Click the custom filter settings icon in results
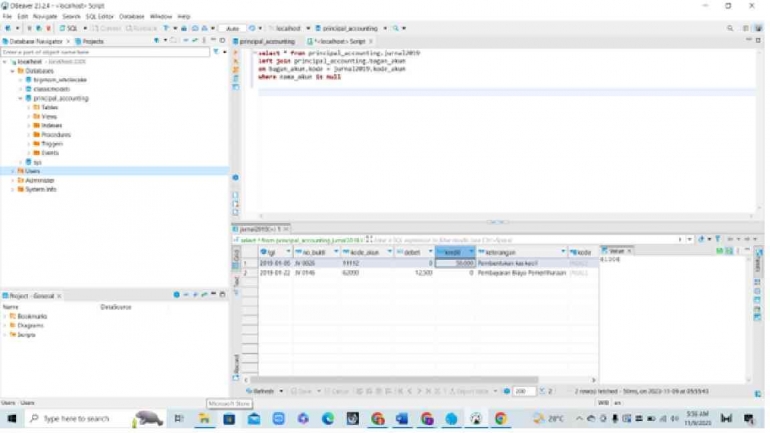This screenshot has height=433, width=770. click(x=701, y=239)
